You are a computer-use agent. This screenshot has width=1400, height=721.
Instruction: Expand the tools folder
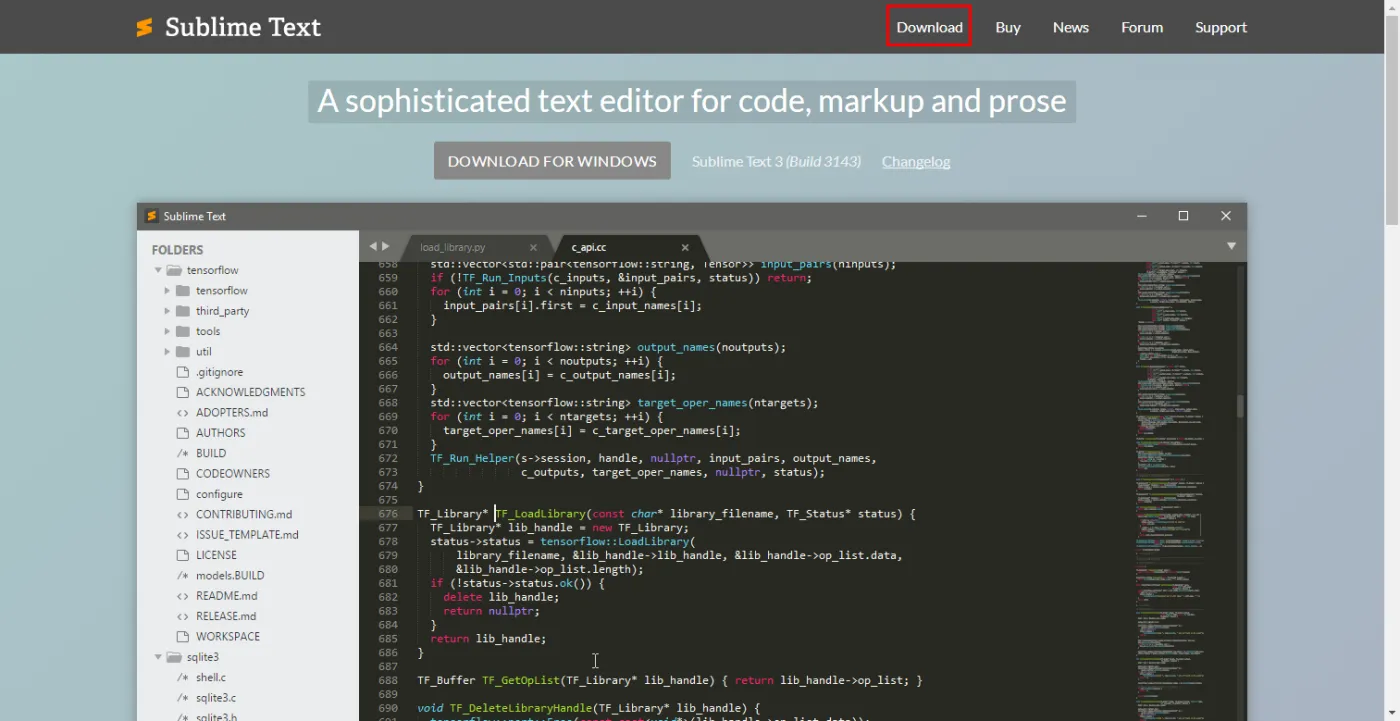point(167,331)
